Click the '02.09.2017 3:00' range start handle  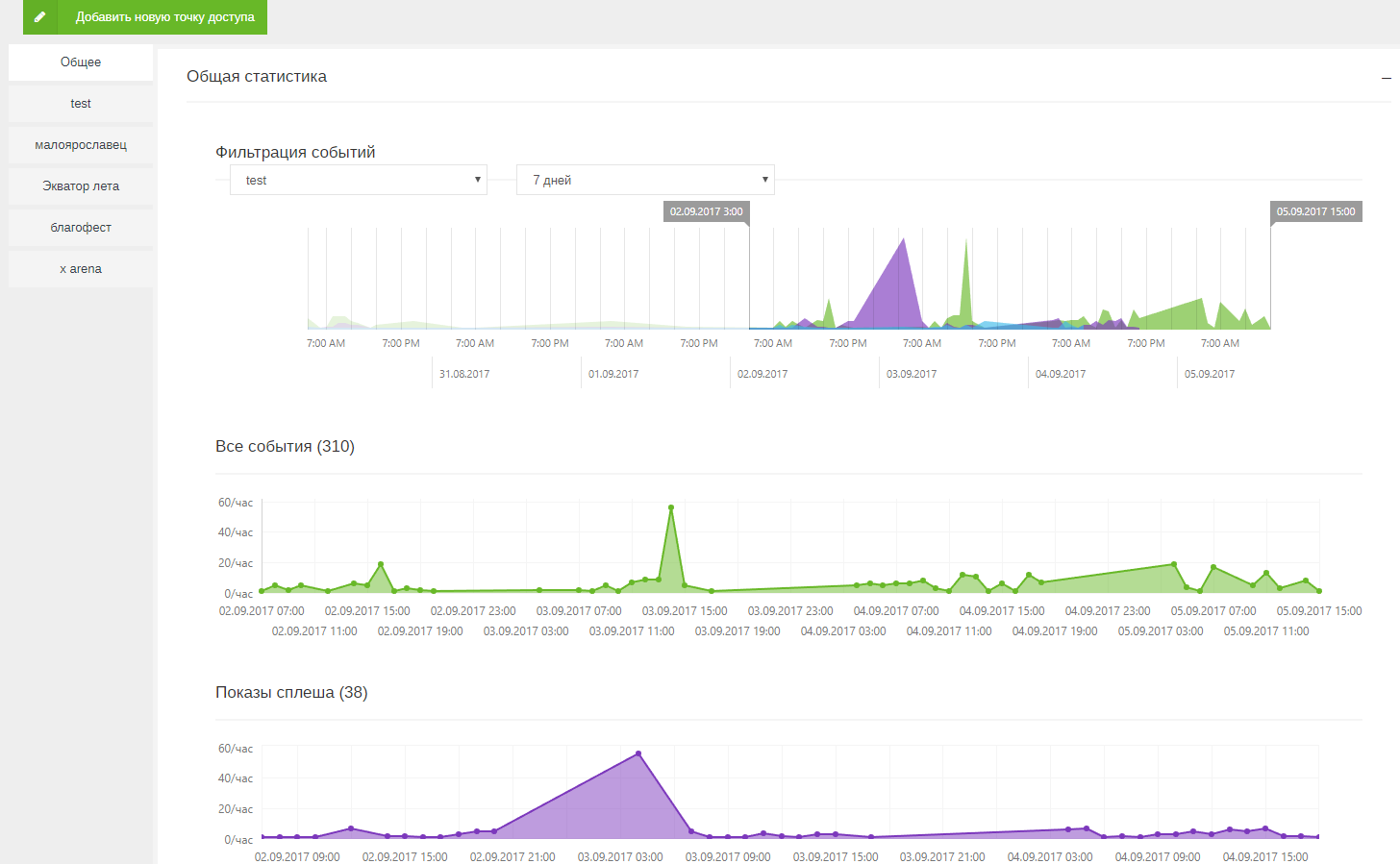click(x=707, y=211)
